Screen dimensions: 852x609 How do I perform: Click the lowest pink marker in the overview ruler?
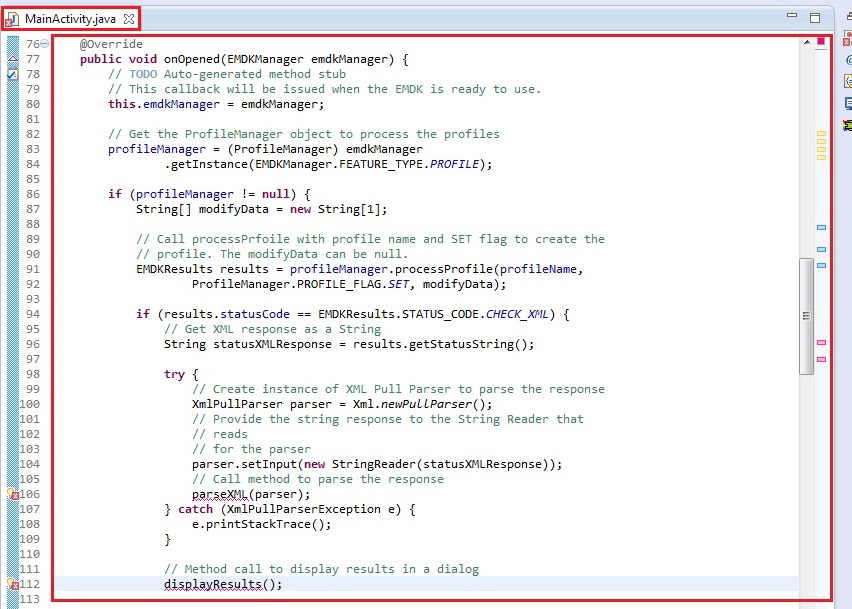coord(821,358)
